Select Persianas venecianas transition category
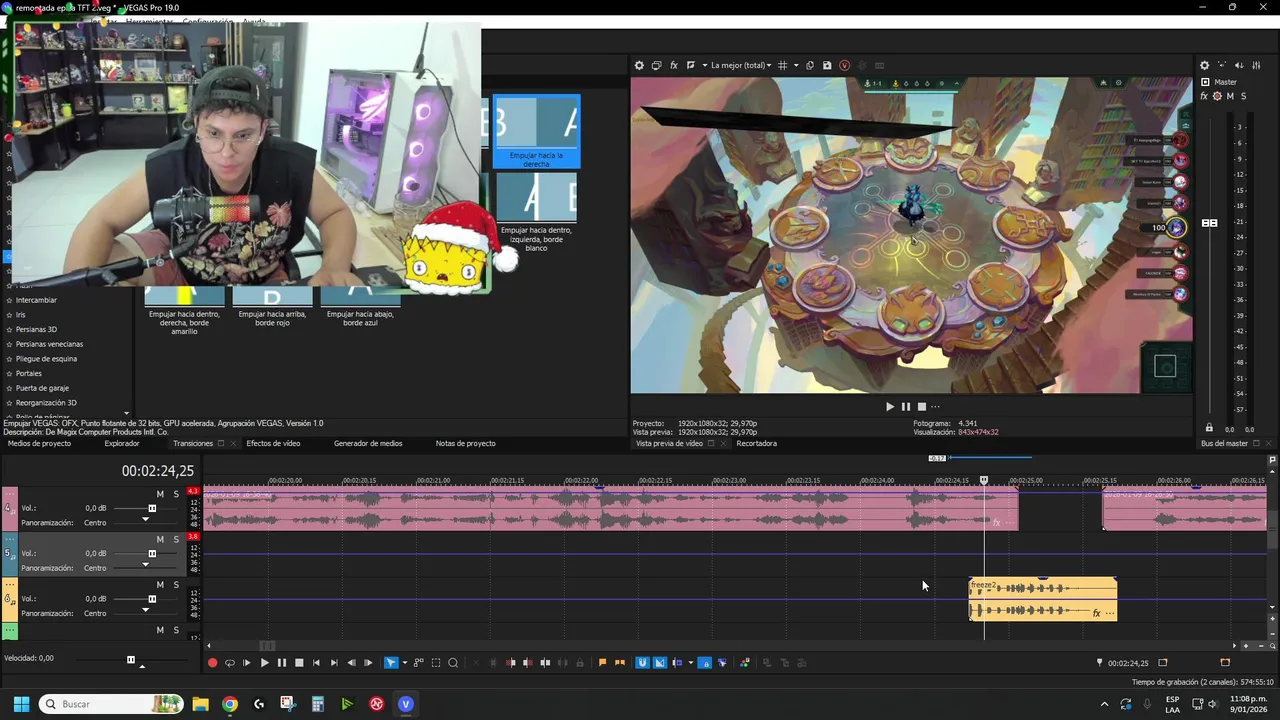The image size is (1280, 720). 49,344
